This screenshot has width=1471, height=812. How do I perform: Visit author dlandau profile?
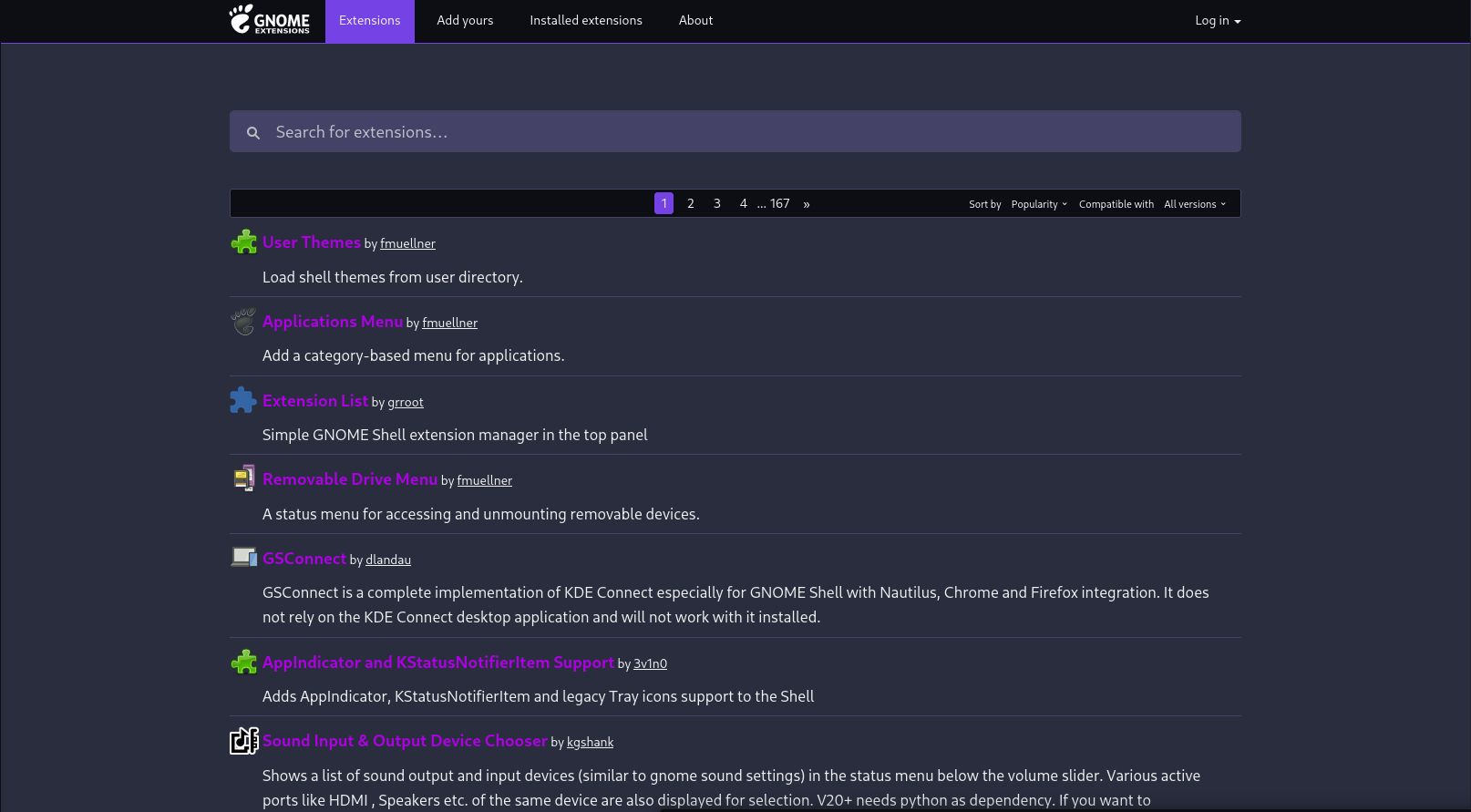388,560
